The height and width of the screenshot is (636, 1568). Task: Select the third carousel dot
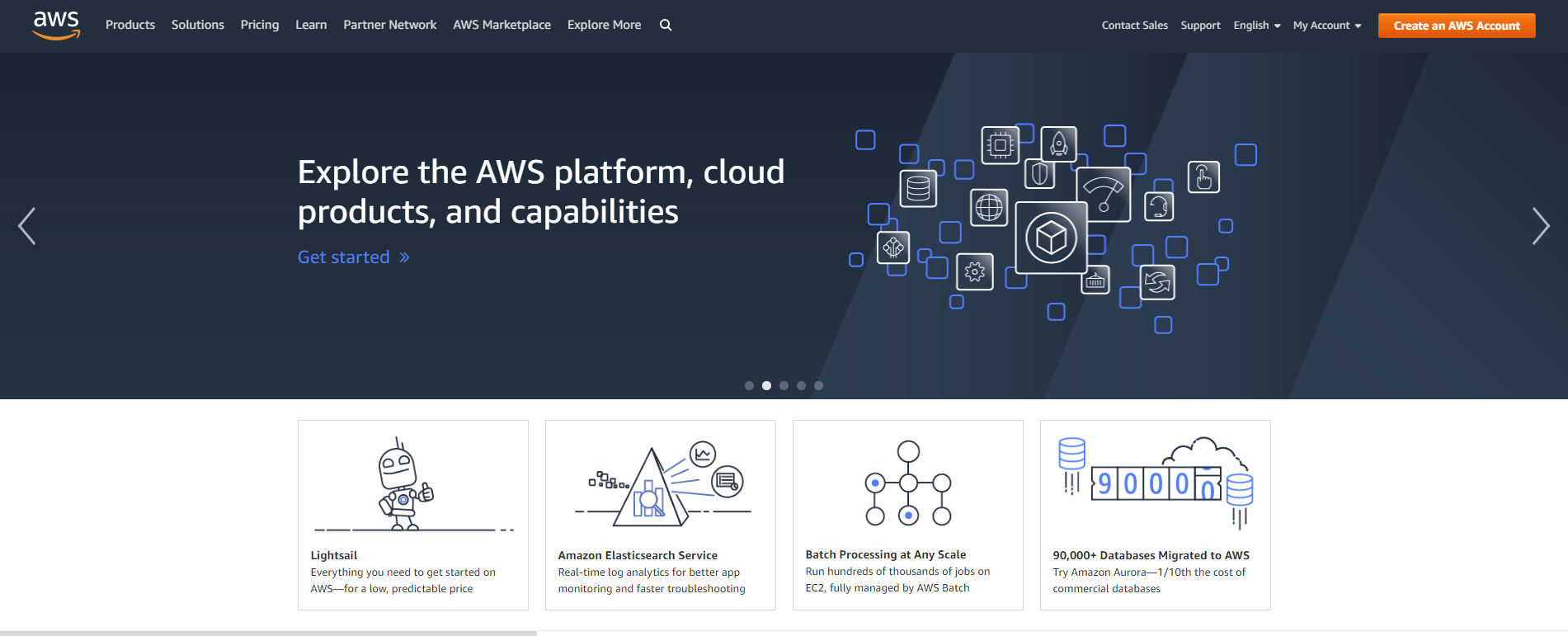click(784, 385)
